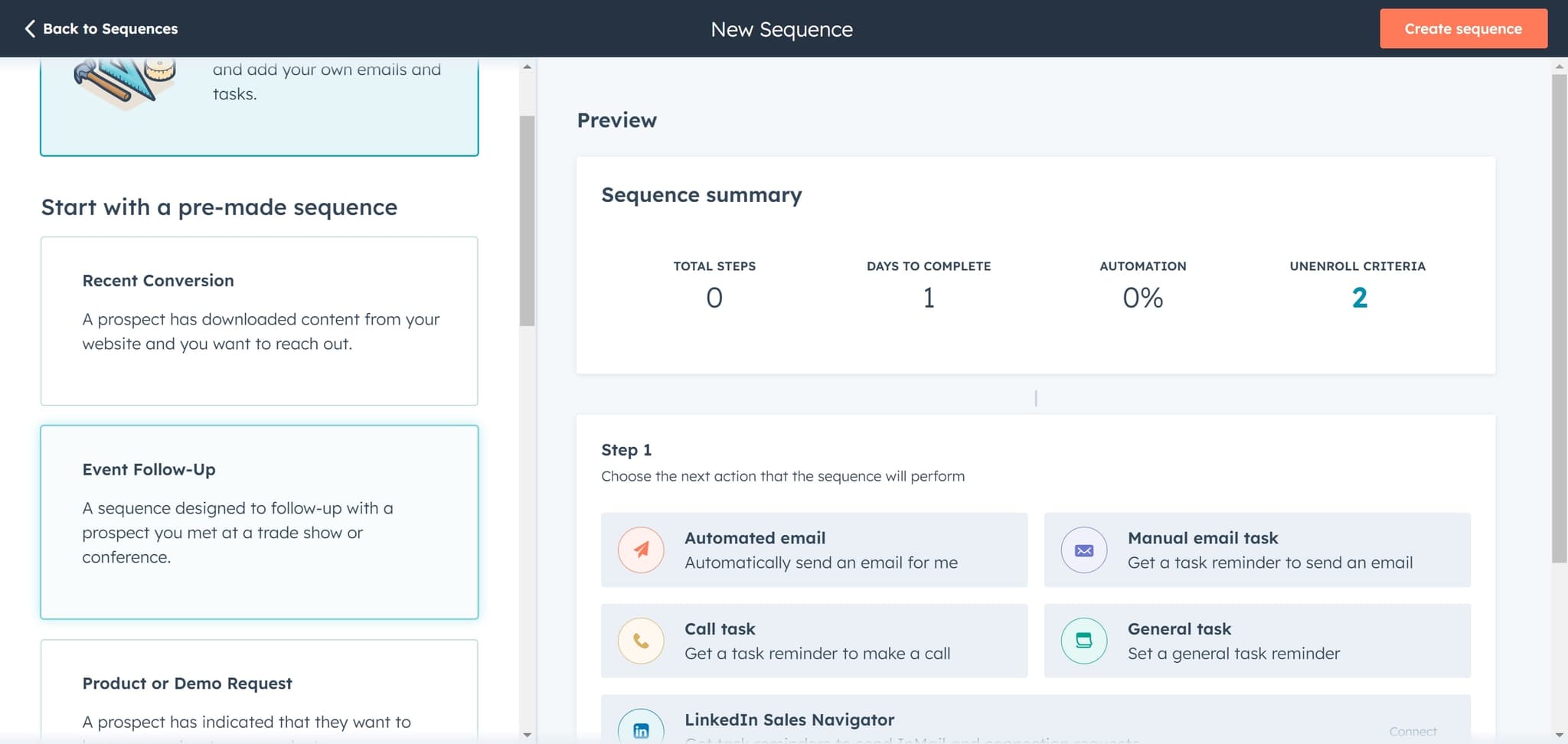Choose the Event Follow-Up sequence card
This screenshot has width=1568, height=744.
259,521
